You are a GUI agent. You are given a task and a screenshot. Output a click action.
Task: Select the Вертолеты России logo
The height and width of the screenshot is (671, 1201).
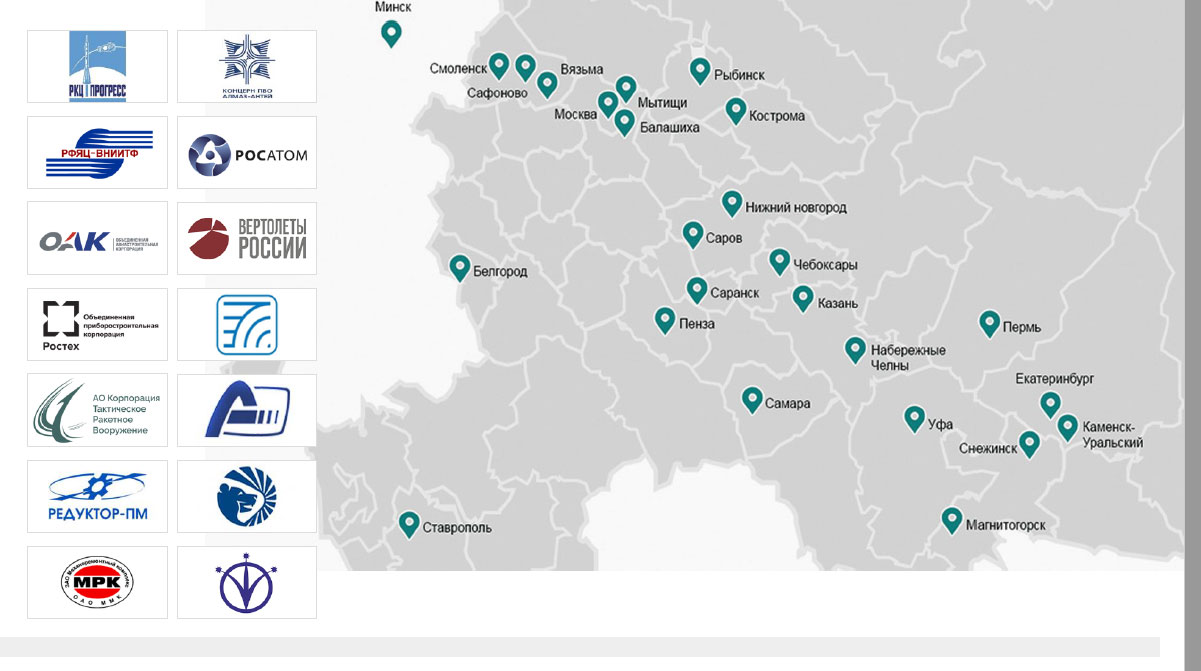point(247,238)
